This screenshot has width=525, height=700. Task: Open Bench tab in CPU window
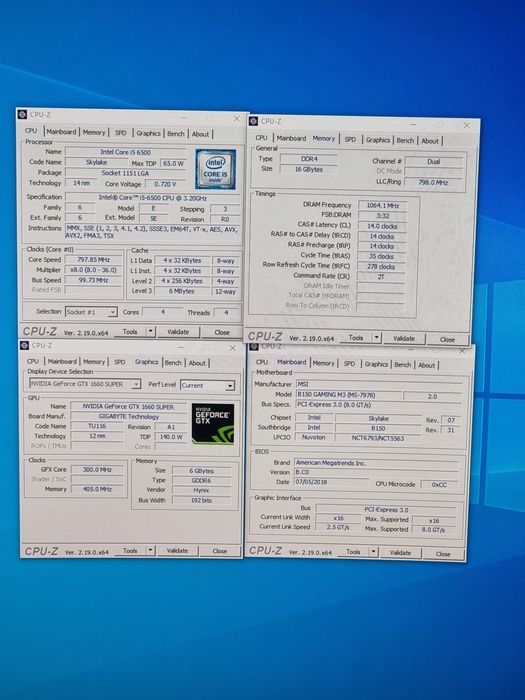(x=175, y=134)
